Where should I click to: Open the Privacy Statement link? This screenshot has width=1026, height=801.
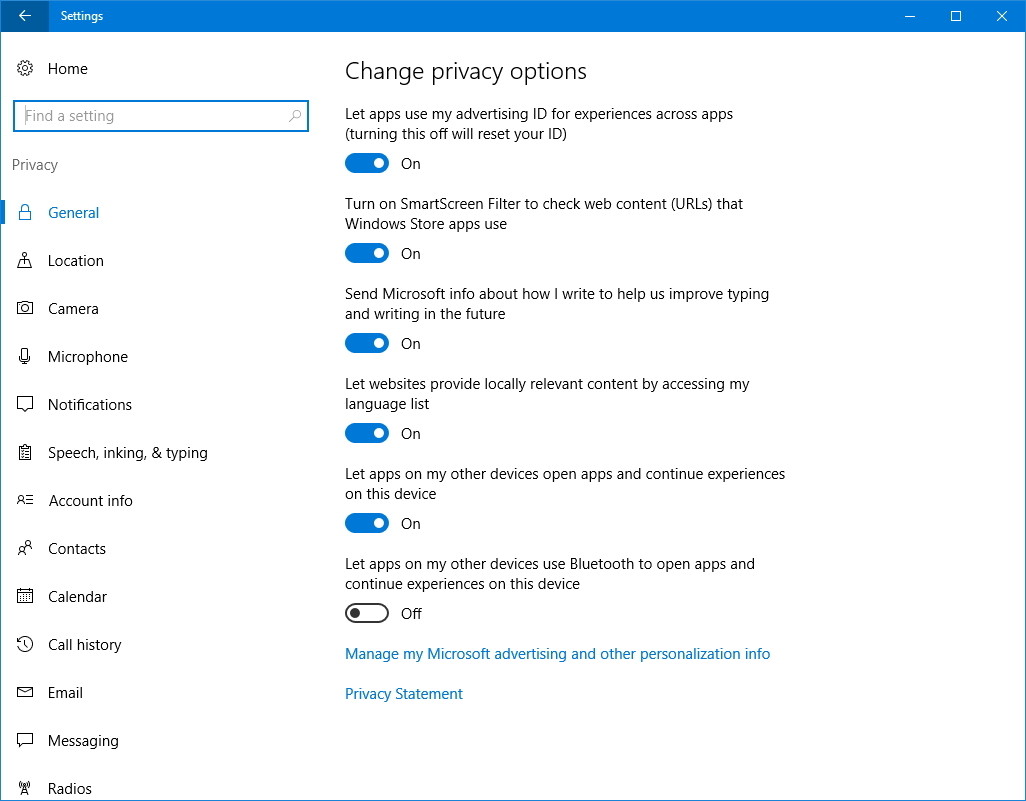pos(403,693)
